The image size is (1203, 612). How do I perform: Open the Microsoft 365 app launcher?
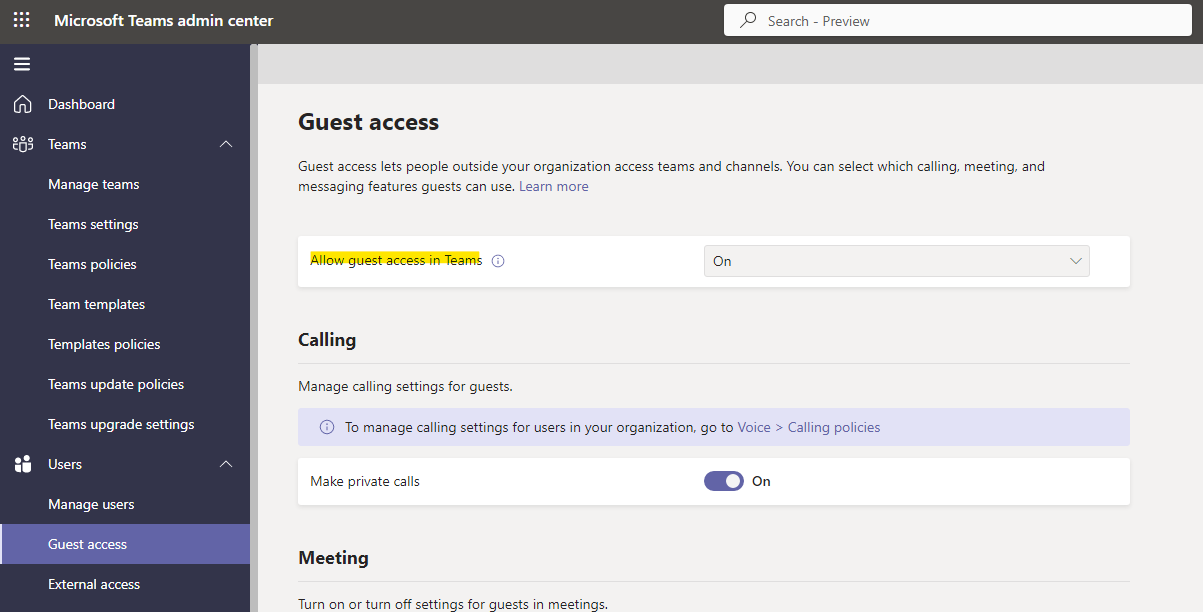tap(21, 19)
